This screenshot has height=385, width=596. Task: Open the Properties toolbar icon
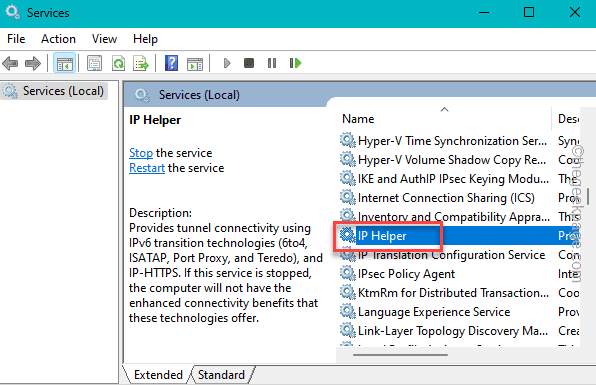(x=94, y=63)
